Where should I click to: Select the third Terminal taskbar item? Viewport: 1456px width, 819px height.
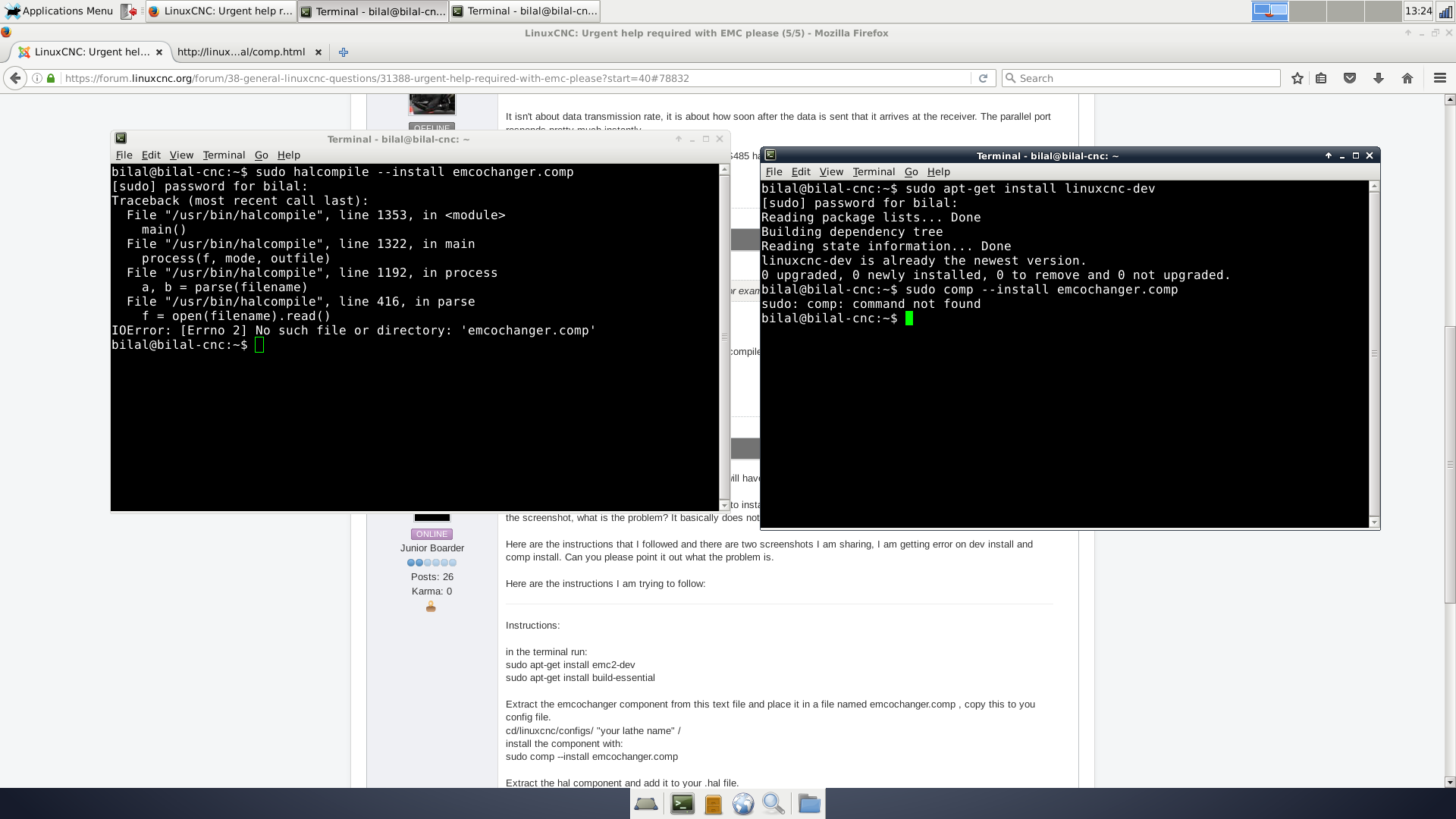pyautogui.click(x=525, y=11)
